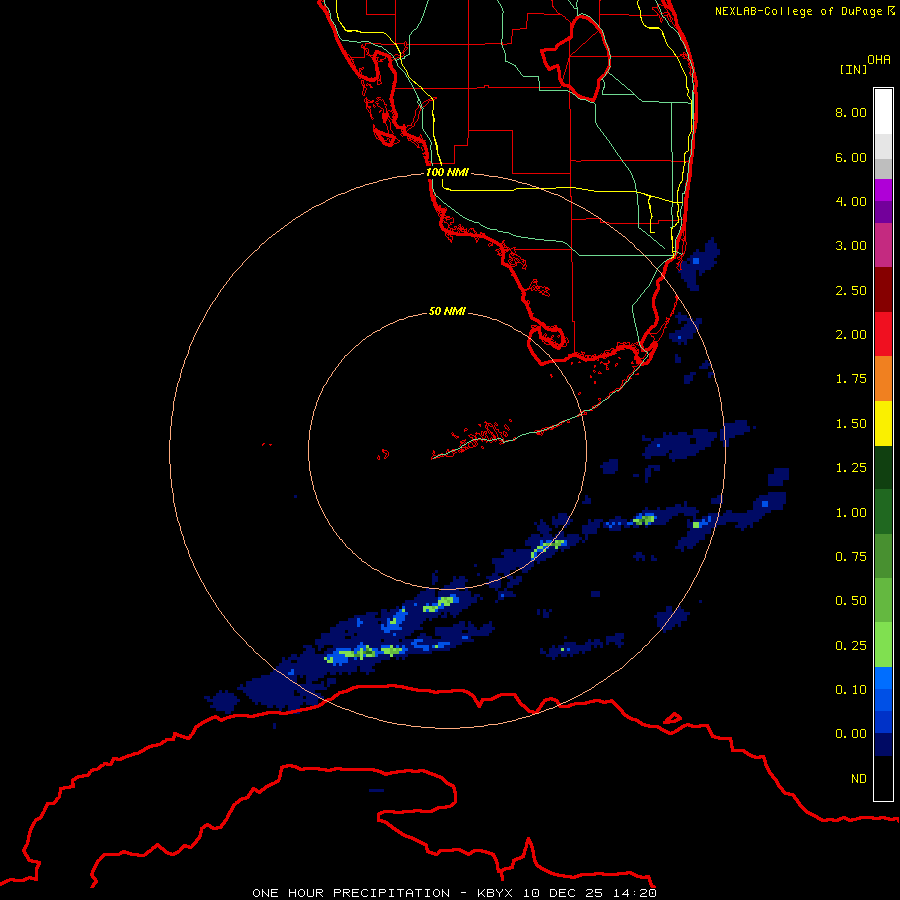Screen dimensions: 900x900
Task: Click the 0.75 legend value
Action: click(x=851, y=557)
